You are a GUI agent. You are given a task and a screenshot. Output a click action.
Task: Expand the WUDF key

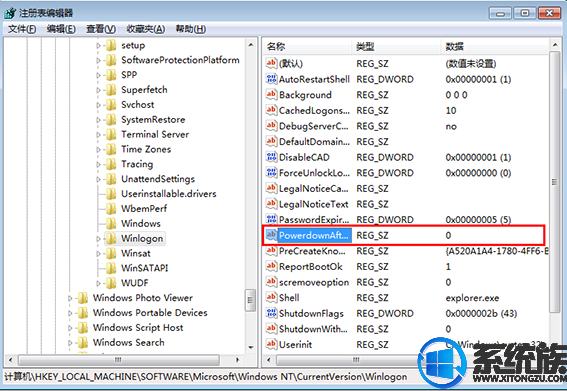coord(98,283)
